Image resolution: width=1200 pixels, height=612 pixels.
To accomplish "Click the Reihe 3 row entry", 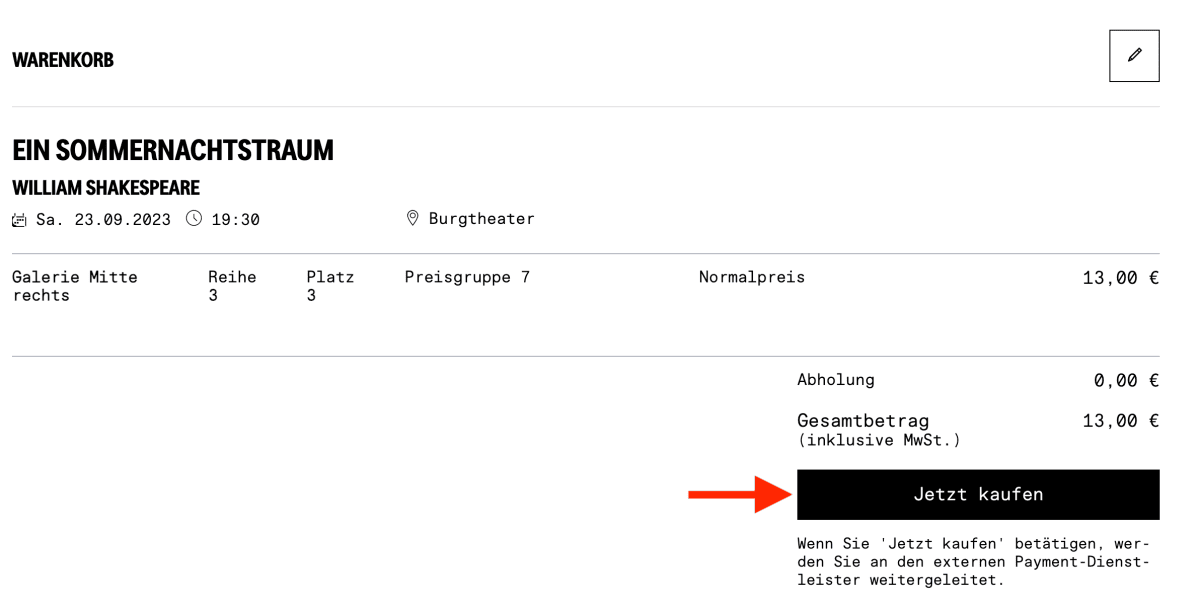I will 232,286.
